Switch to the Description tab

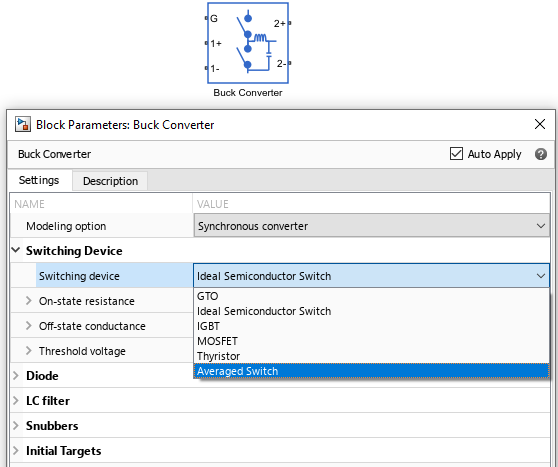(110, 181)
